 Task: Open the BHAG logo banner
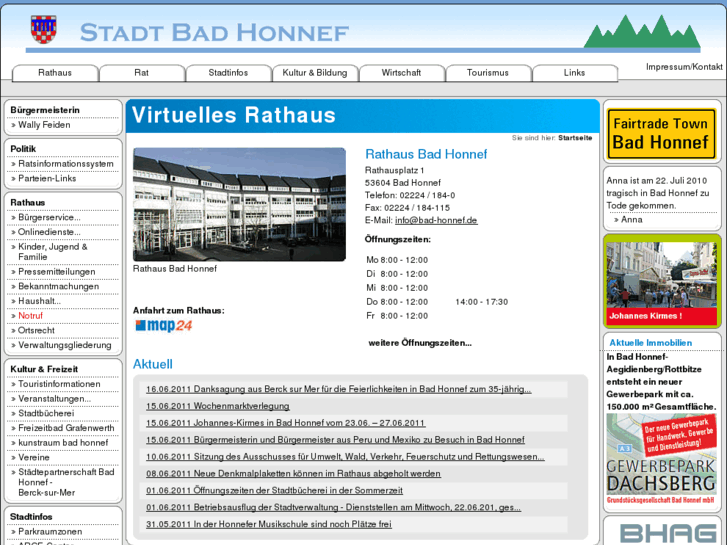(x=668, y=533)
